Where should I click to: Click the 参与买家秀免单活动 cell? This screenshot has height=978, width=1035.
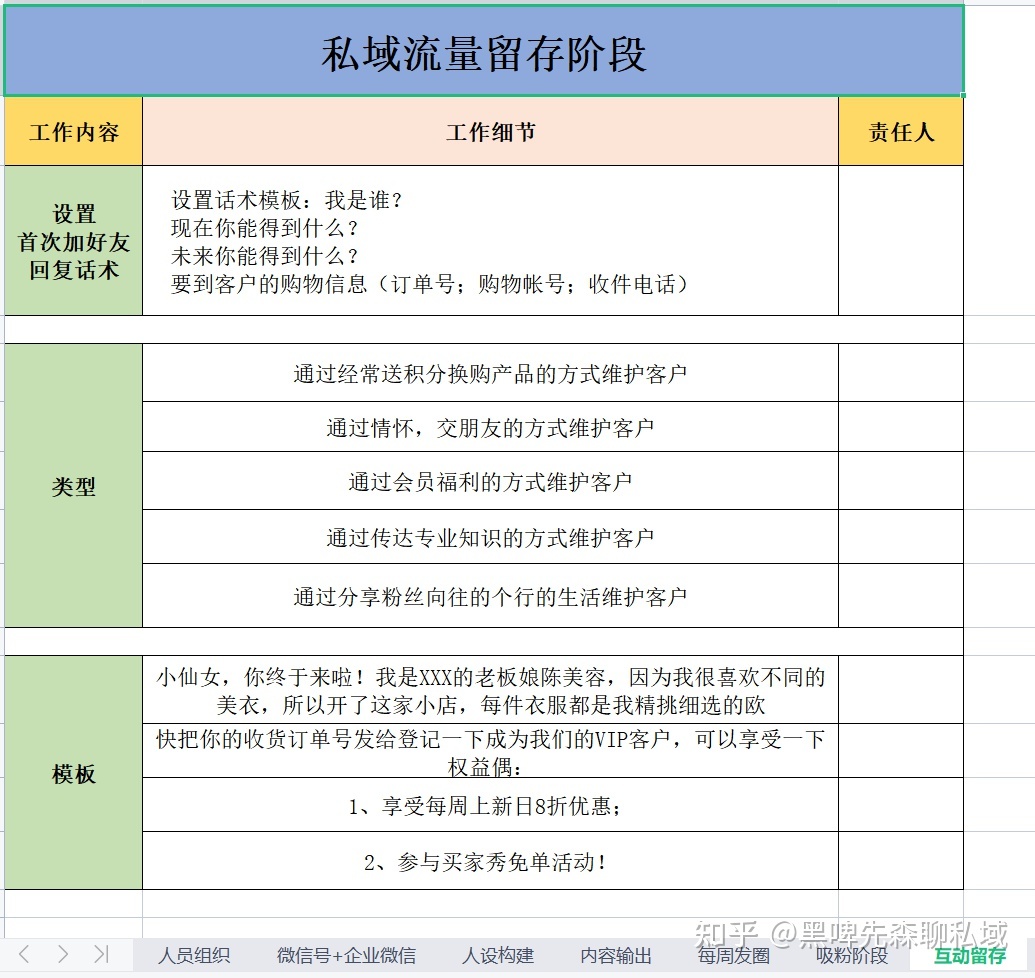[x=490, y=861]
